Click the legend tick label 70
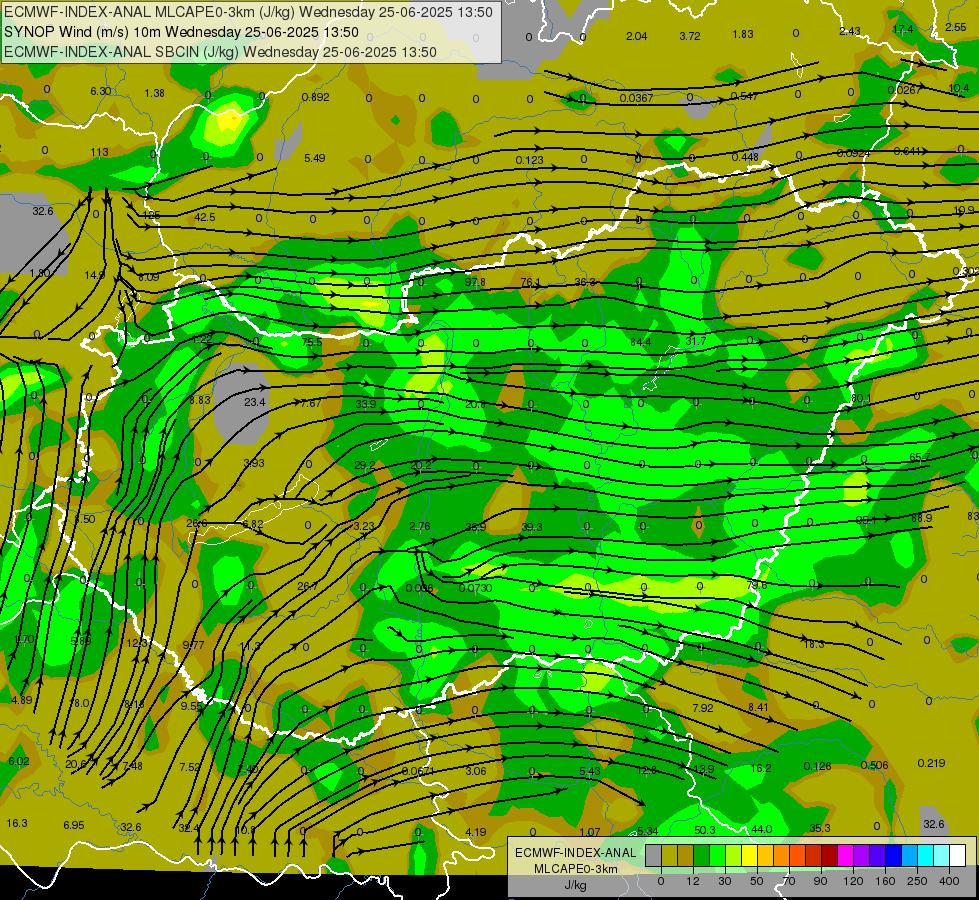This screenshot has height=900, width=979. 789,881
